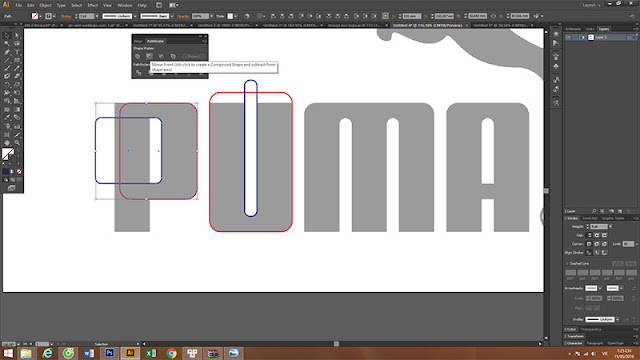Switch to Artboards panel tab
This screenshot has width=640, height=360.
[573, 29]
